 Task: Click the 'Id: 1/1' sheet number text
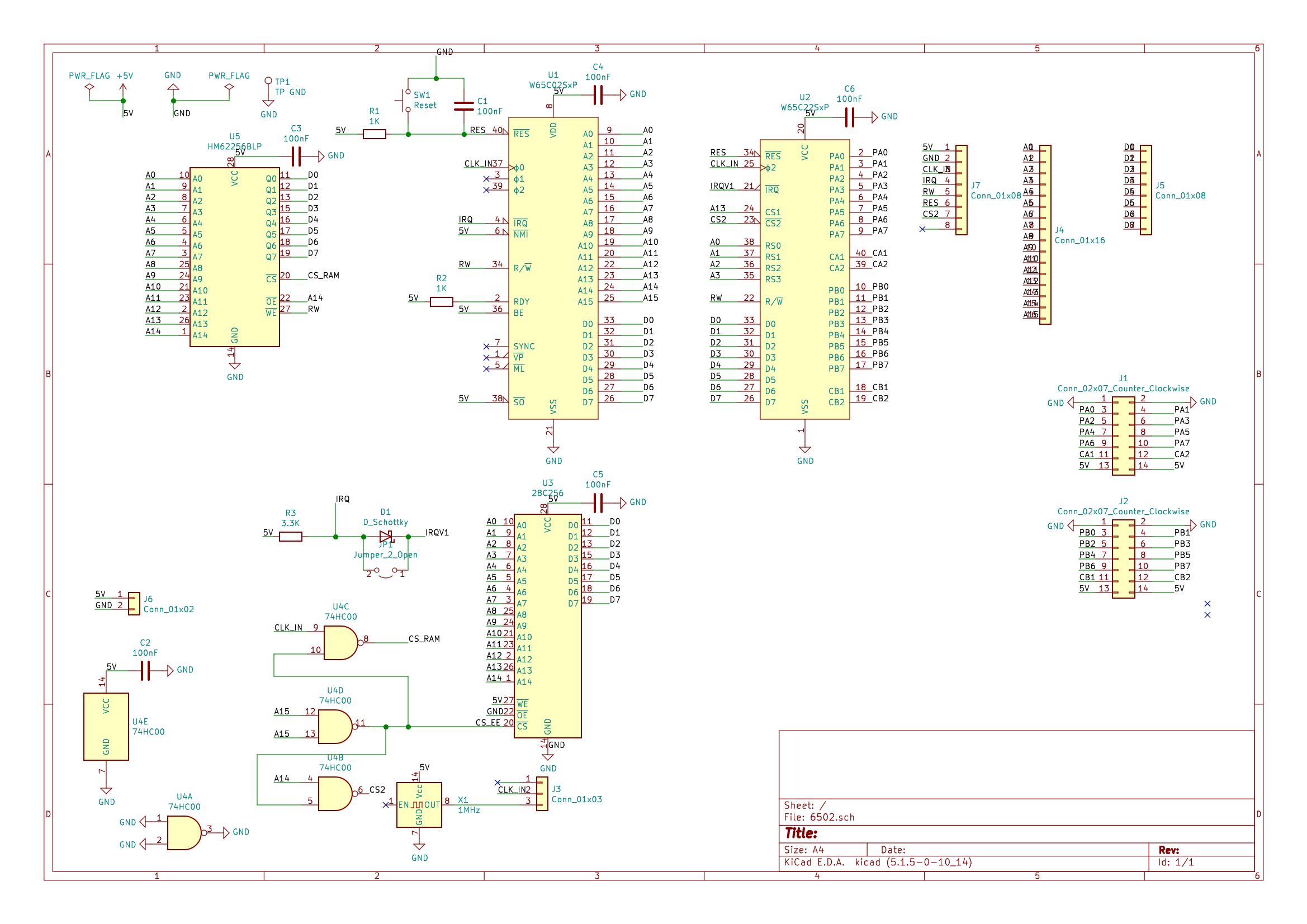click(1176, 862)
